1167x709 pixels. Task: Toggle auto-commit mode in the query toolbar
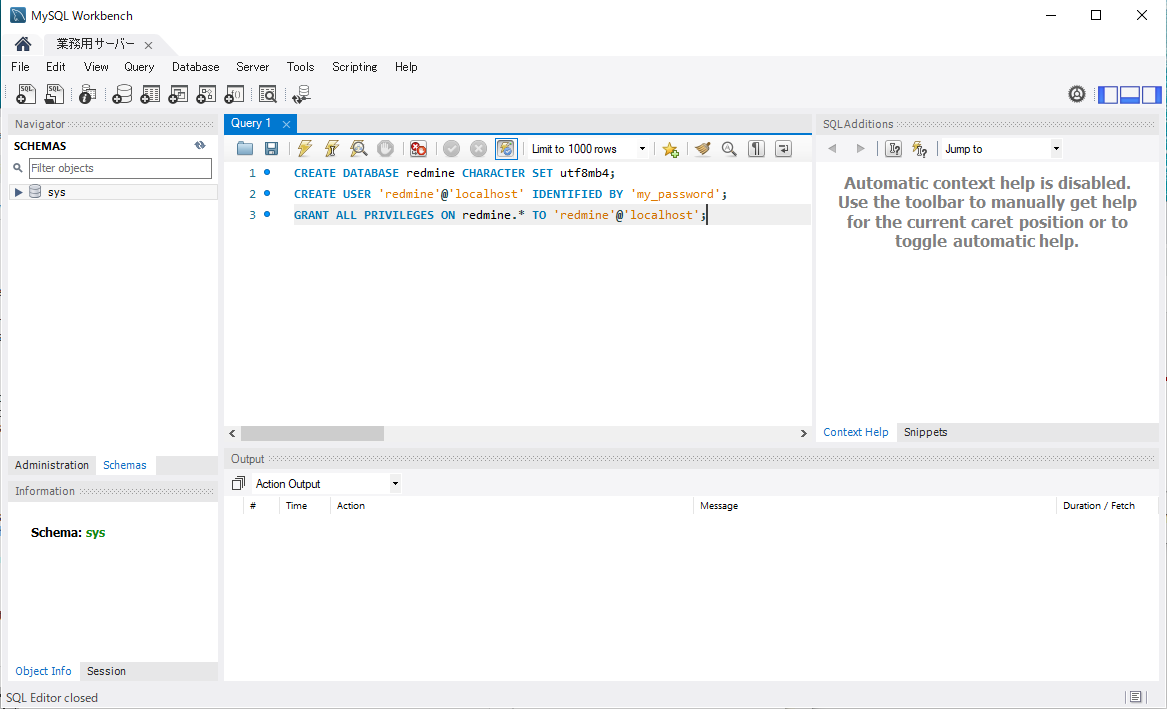tap(506, 148)
